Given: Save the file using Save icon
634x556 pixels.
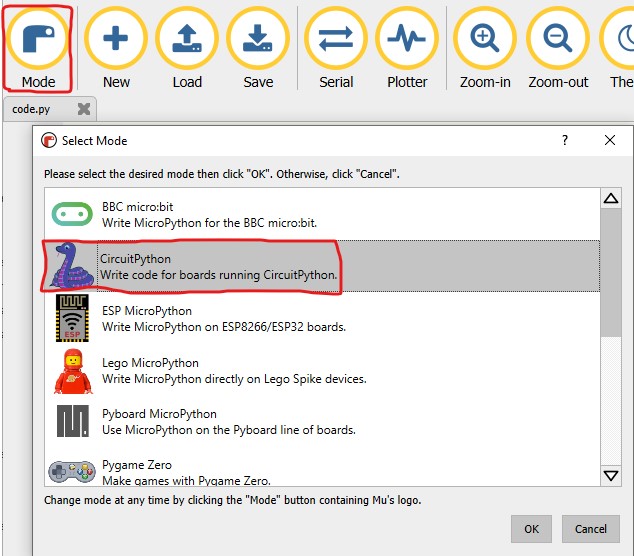Looking at the screenshot, I should click(258, 47).
